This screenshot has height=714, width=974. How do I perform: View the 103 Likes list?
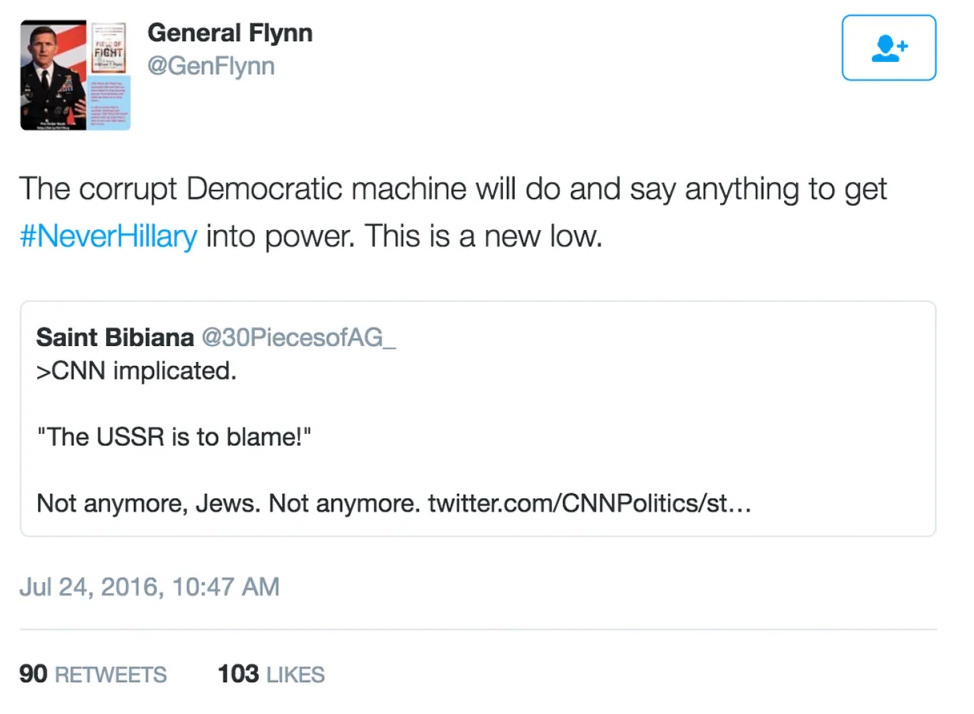pyautogui.click(x=271, y=674)
